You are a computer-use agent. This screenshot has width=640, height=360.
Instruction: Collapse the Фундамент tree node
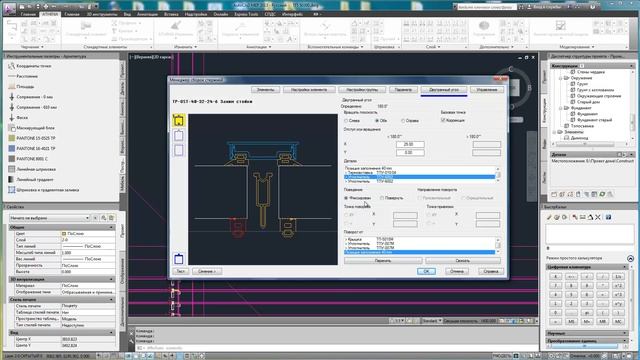[560, 108]
